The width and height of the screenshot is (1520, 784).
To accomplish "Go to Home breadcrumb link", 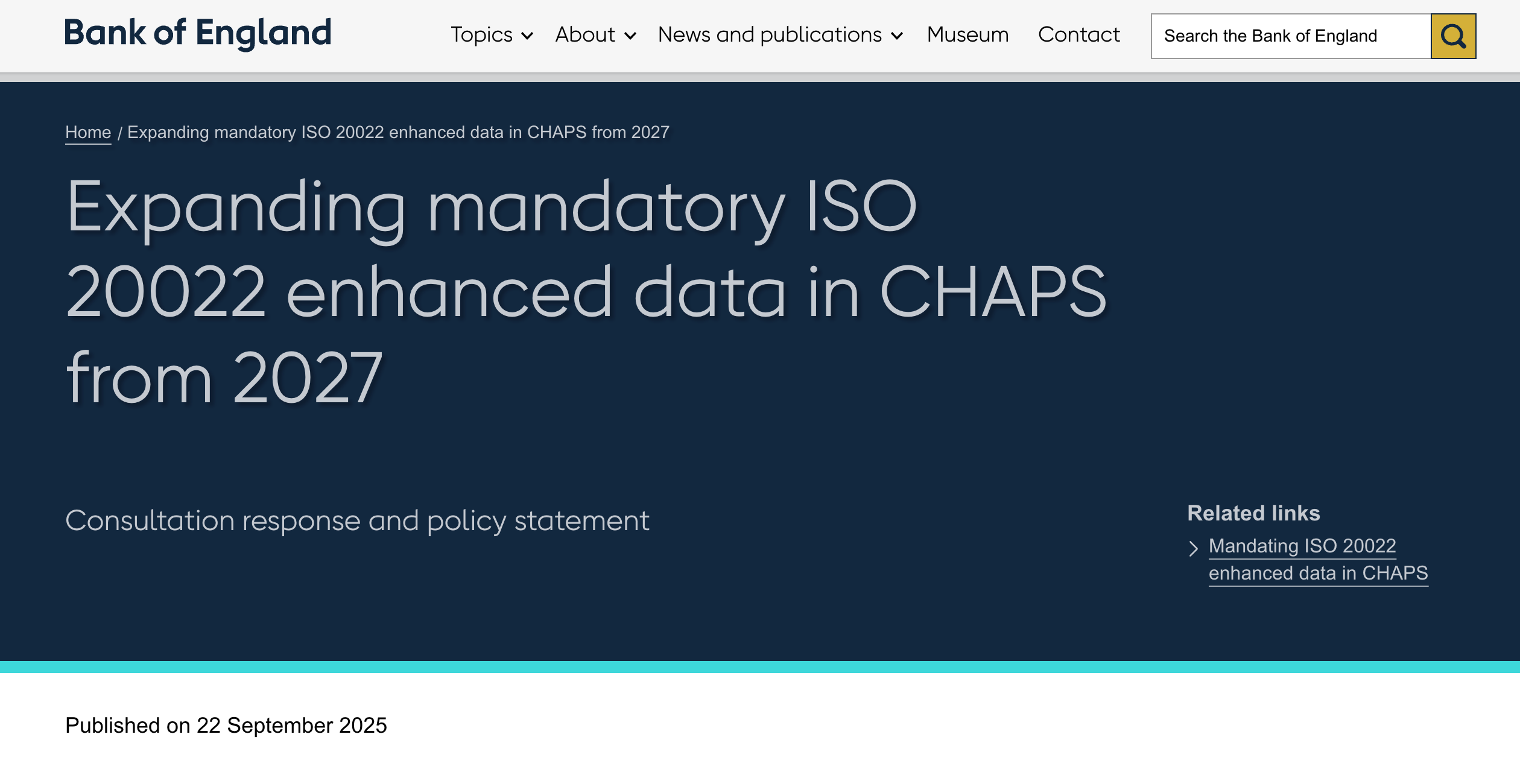I will pos(88,132).
